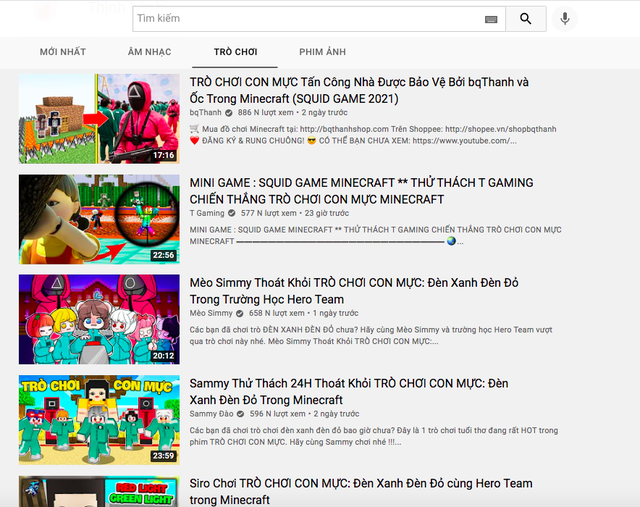
Task: Click Mèo Simmy verified badge
Action: [240, 314]
